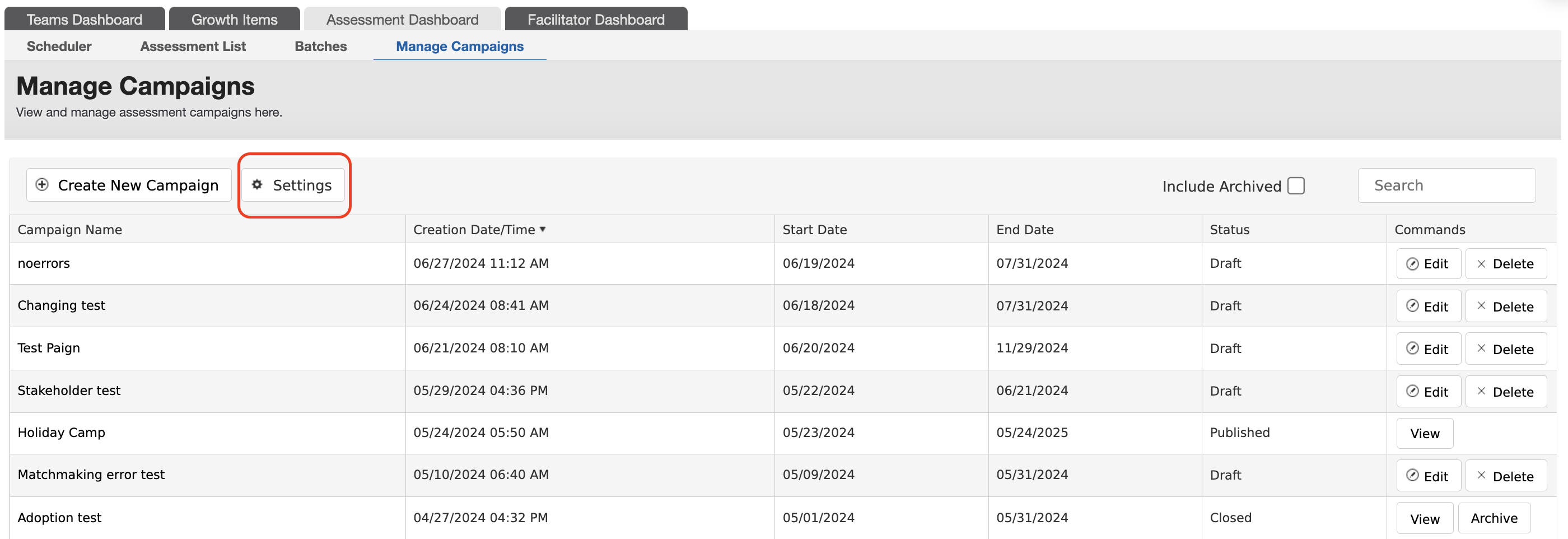Click creation time 06/27/2024 11:12 AM
1568x539 pixels.
click(481, 264)
